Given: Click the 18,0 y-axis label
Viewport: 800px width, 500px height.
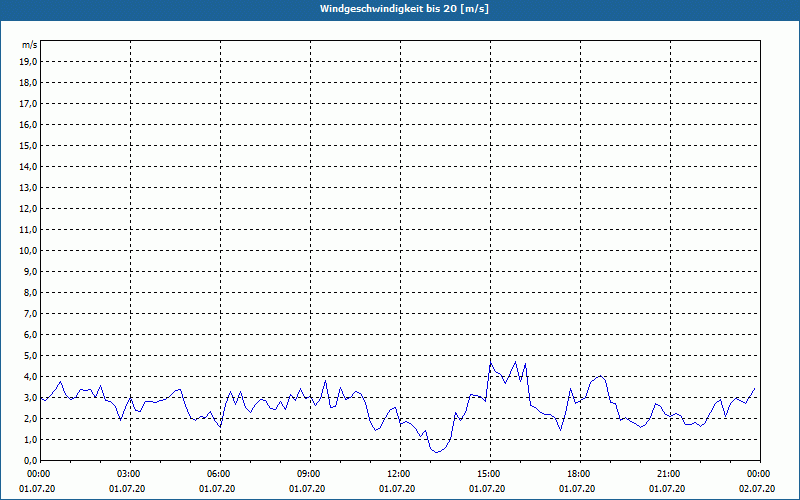Looking at the screenshot, I should pos(28,83).
